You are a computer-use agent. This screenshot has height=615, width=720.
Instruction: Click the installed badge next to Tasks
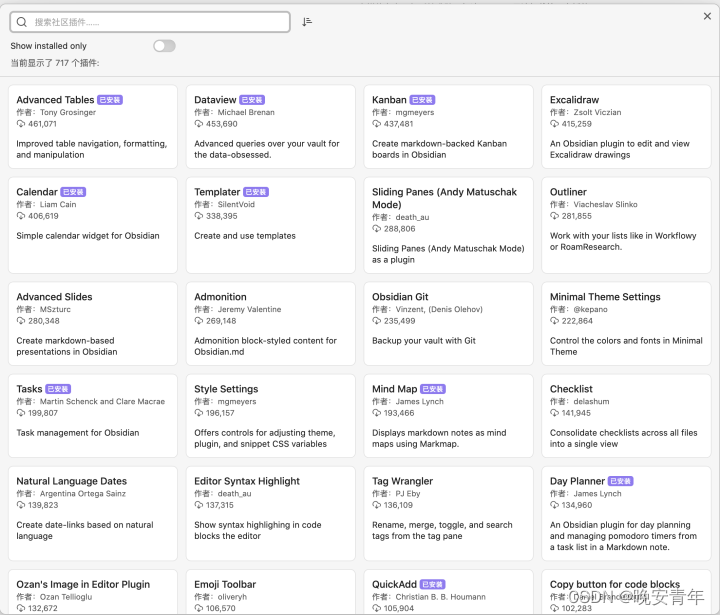[58, 389]
